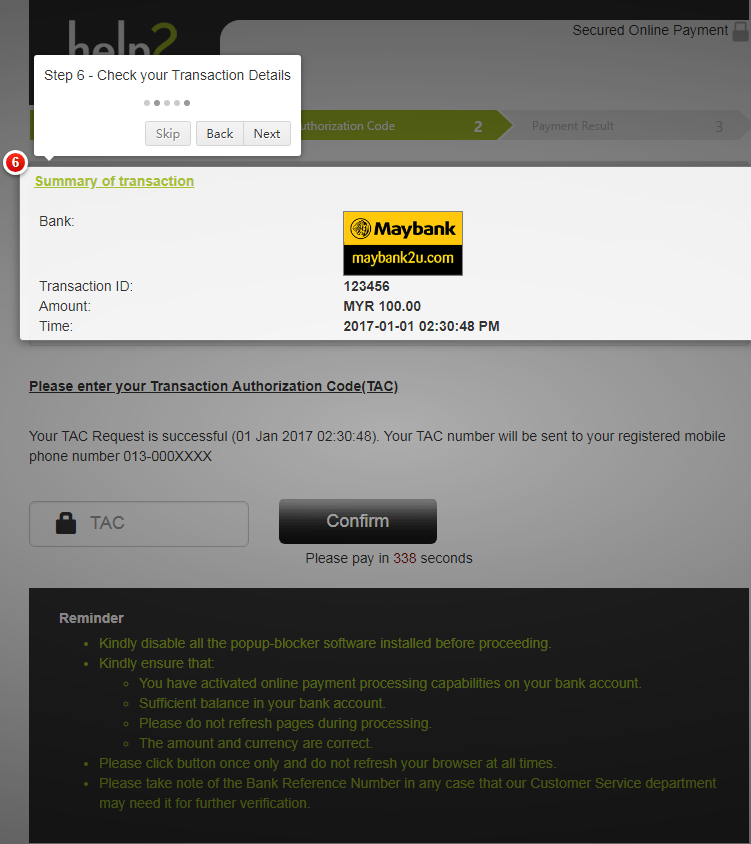The image size is (751, 844).
Task: Click the red step 6 badge
Action: [x=15, y=162]
